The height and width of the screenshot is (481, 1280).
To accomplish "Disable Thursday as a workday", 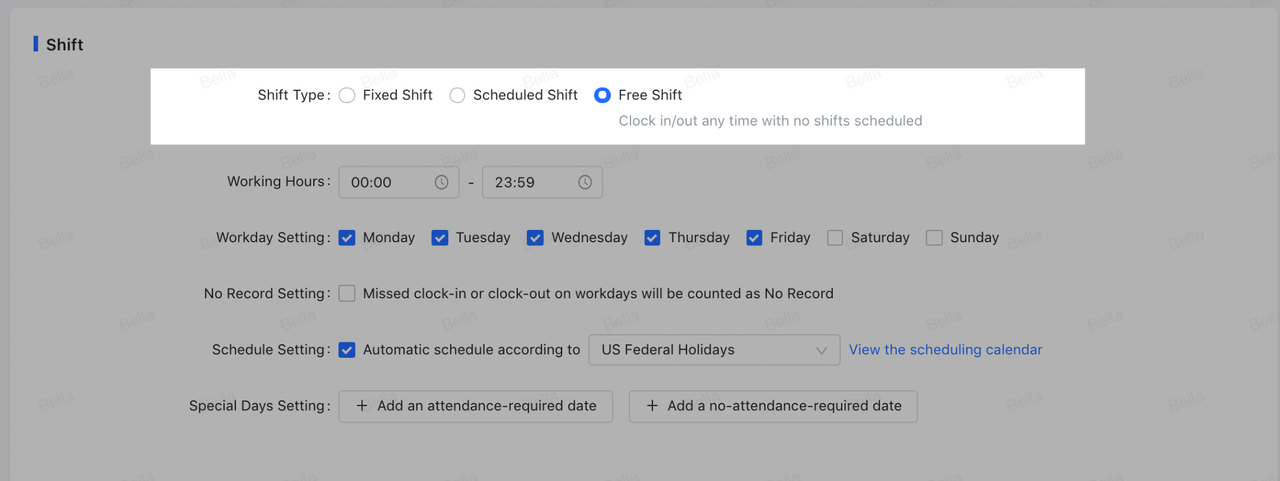I will pos(652,238).
